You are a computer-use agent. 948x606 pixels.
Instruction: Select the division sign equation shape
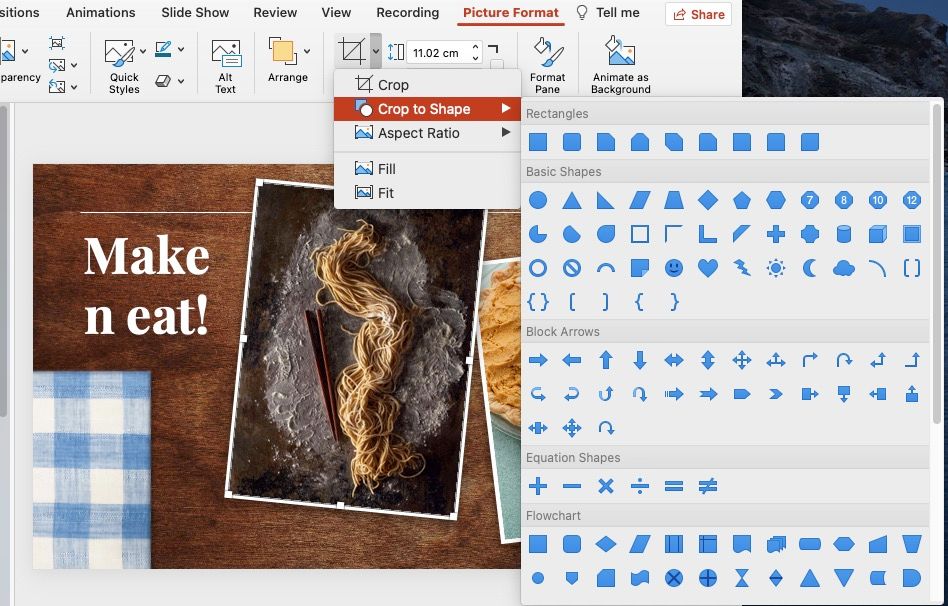click(640, 486)
